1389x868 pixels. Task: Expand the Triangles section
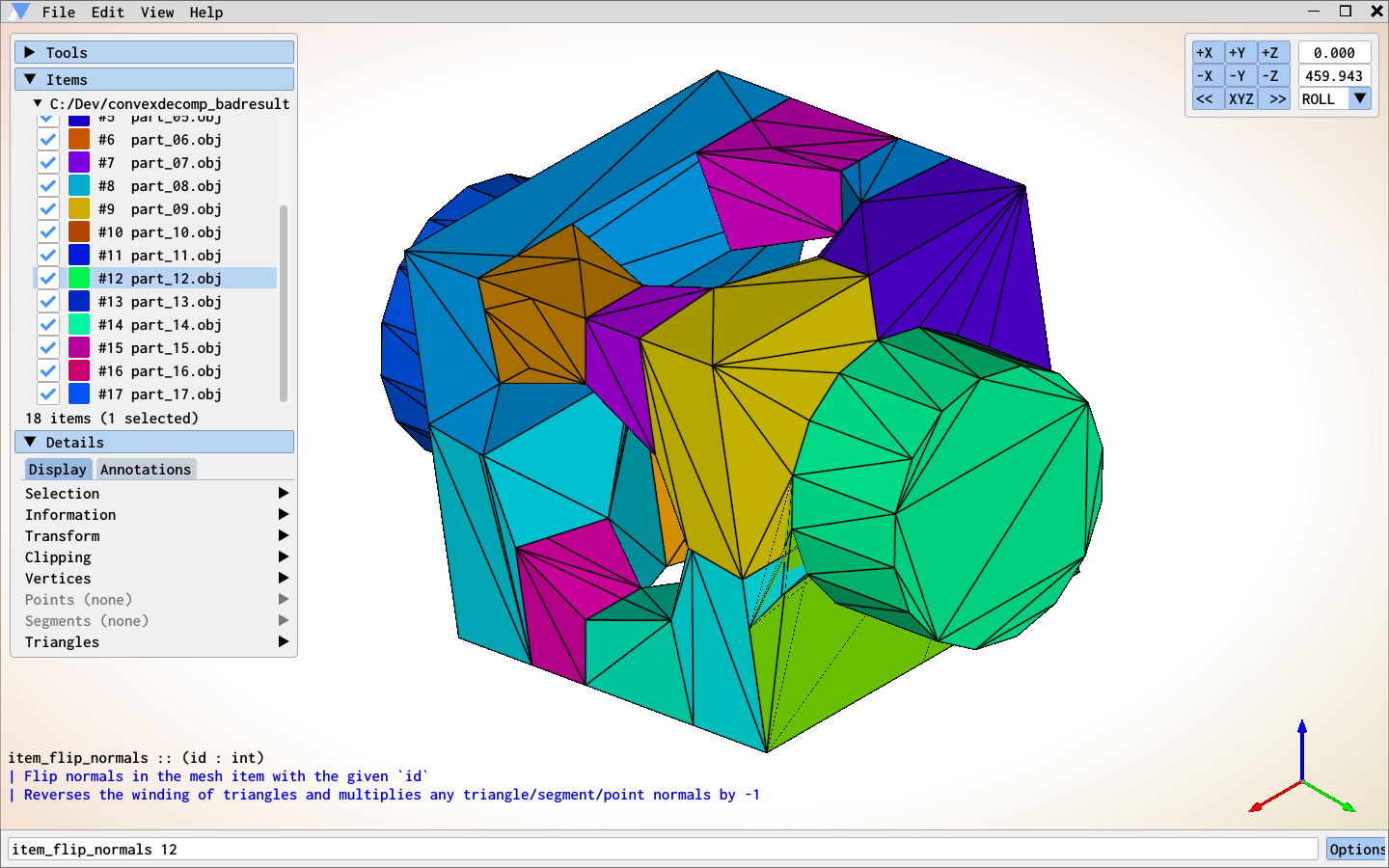pos(157,642)
